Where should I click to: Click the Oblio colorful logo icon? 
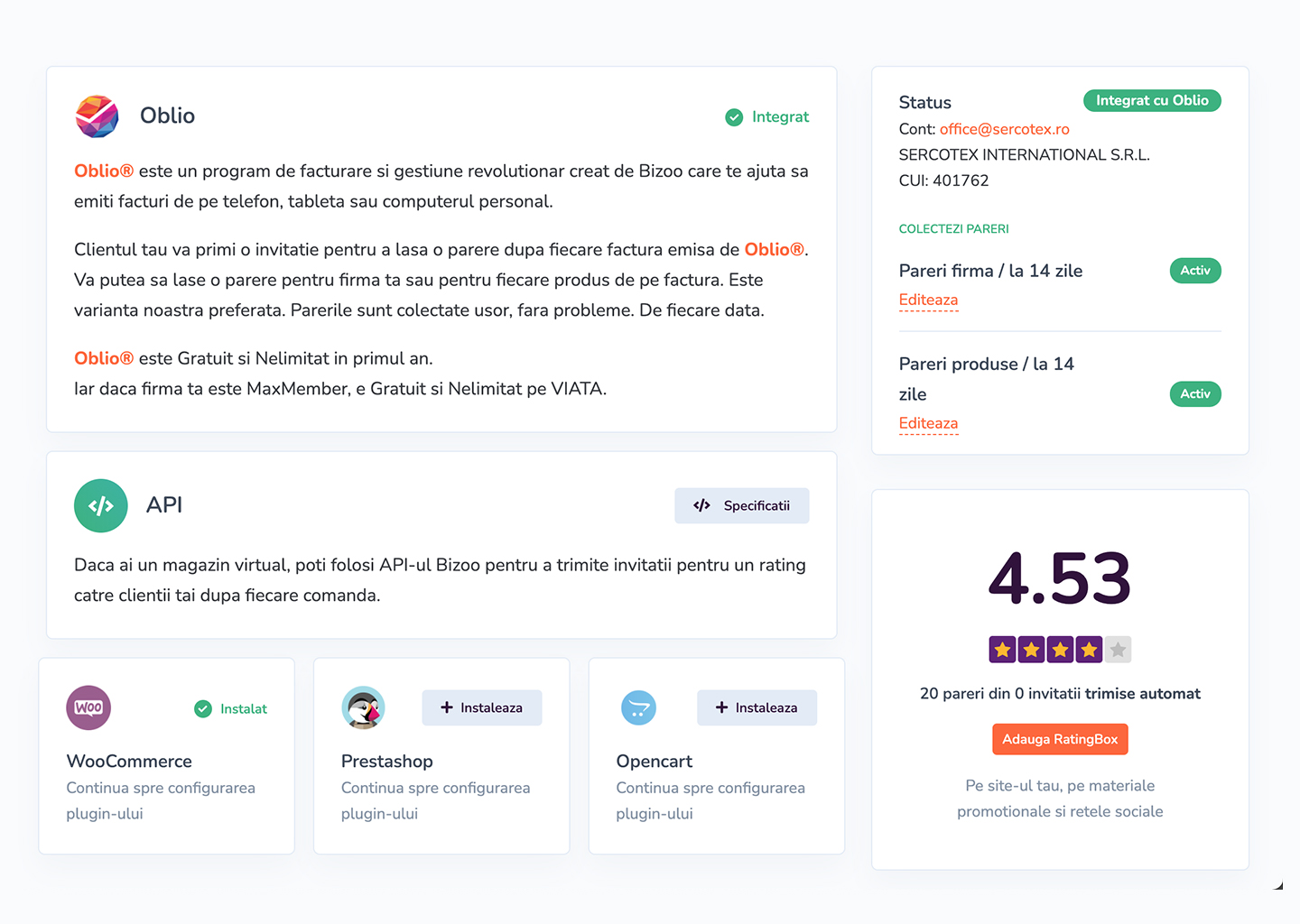(97, 116)
